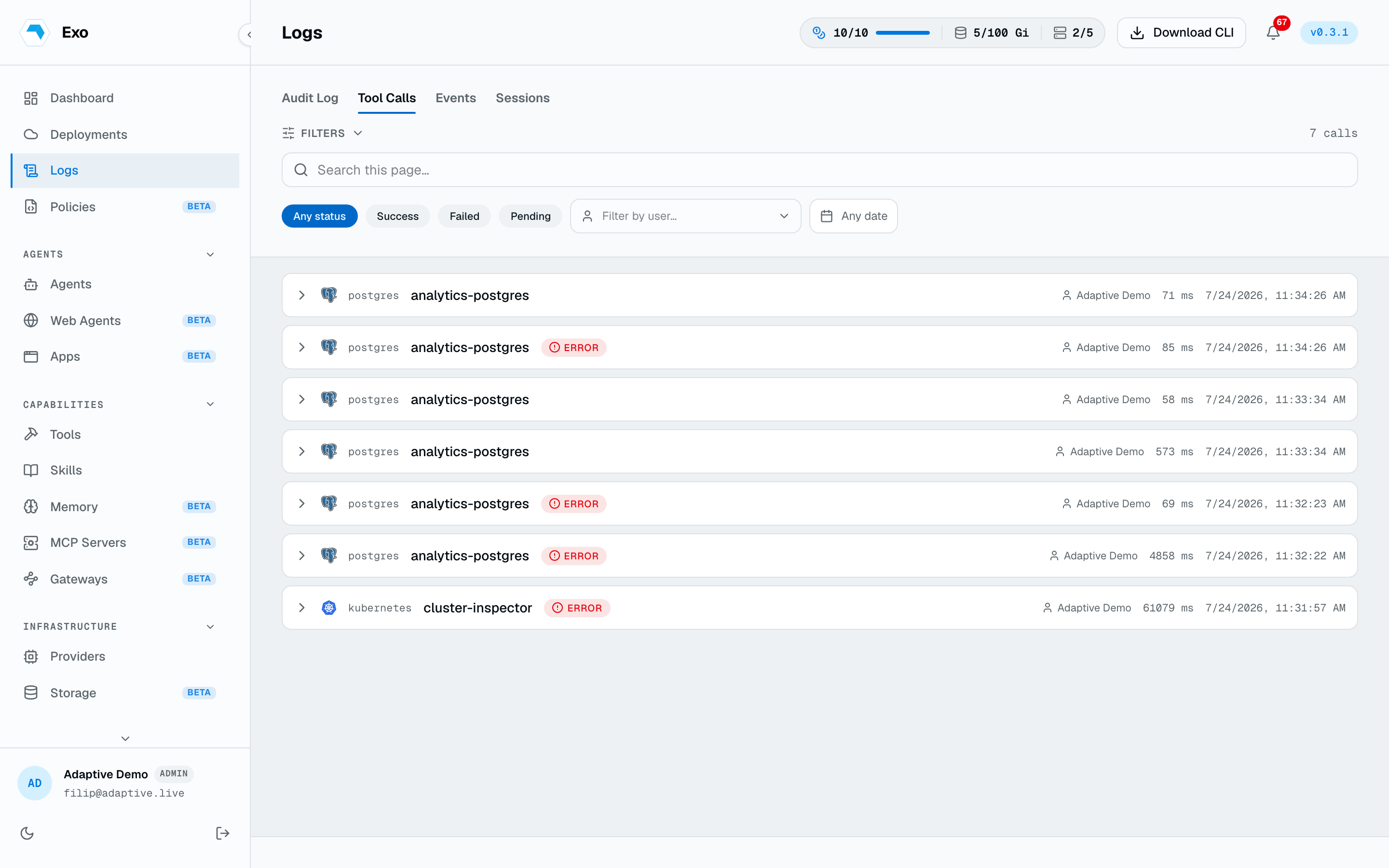Click the MCP Servers icon
Viewport: 1389px width, 868px height.
(x=31, y=542)
